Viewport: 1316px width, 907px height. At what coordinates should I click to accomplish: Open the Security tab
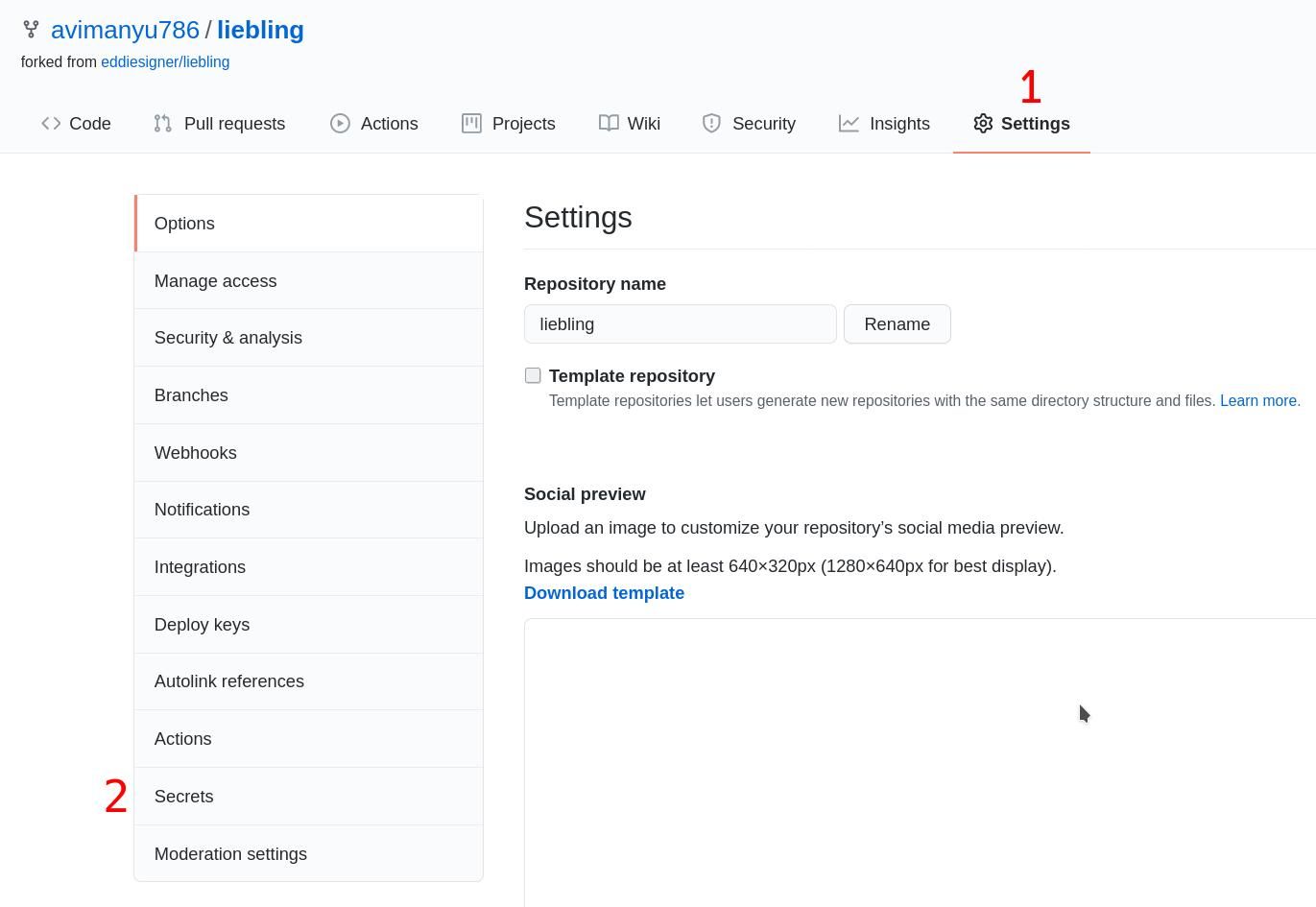(x=749, y=124)
